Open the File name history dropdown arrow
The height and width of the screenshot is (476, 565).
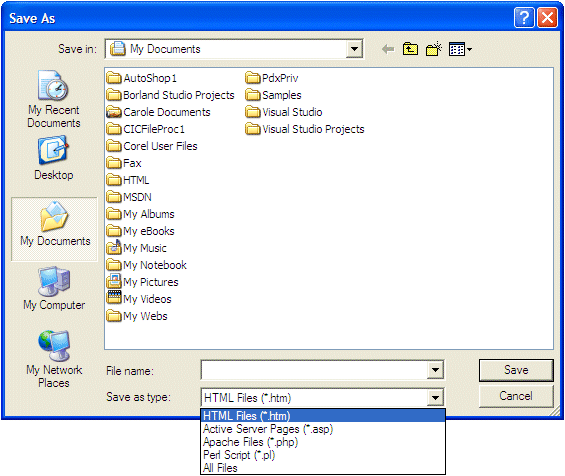pyautogui.click(x=435, y=370)
